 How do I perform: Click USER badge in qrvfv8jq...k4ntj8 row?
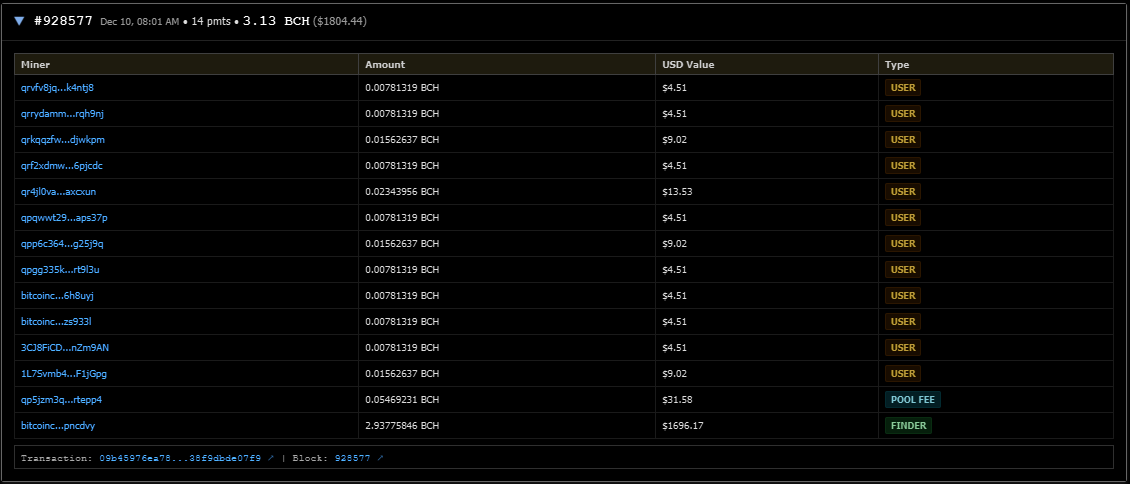[903, 88]
